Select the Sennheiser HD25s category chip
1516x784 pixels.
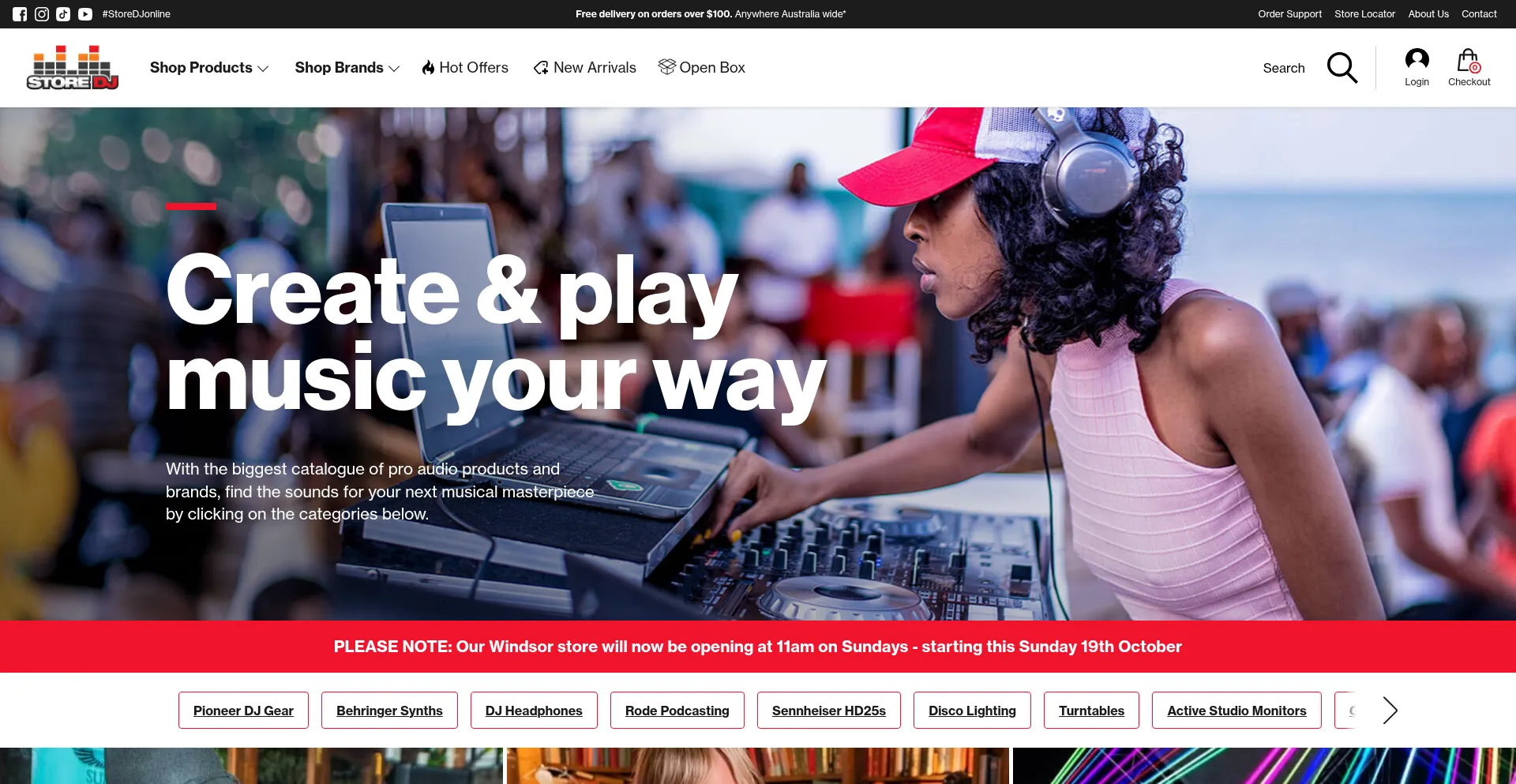pos(829,711)
